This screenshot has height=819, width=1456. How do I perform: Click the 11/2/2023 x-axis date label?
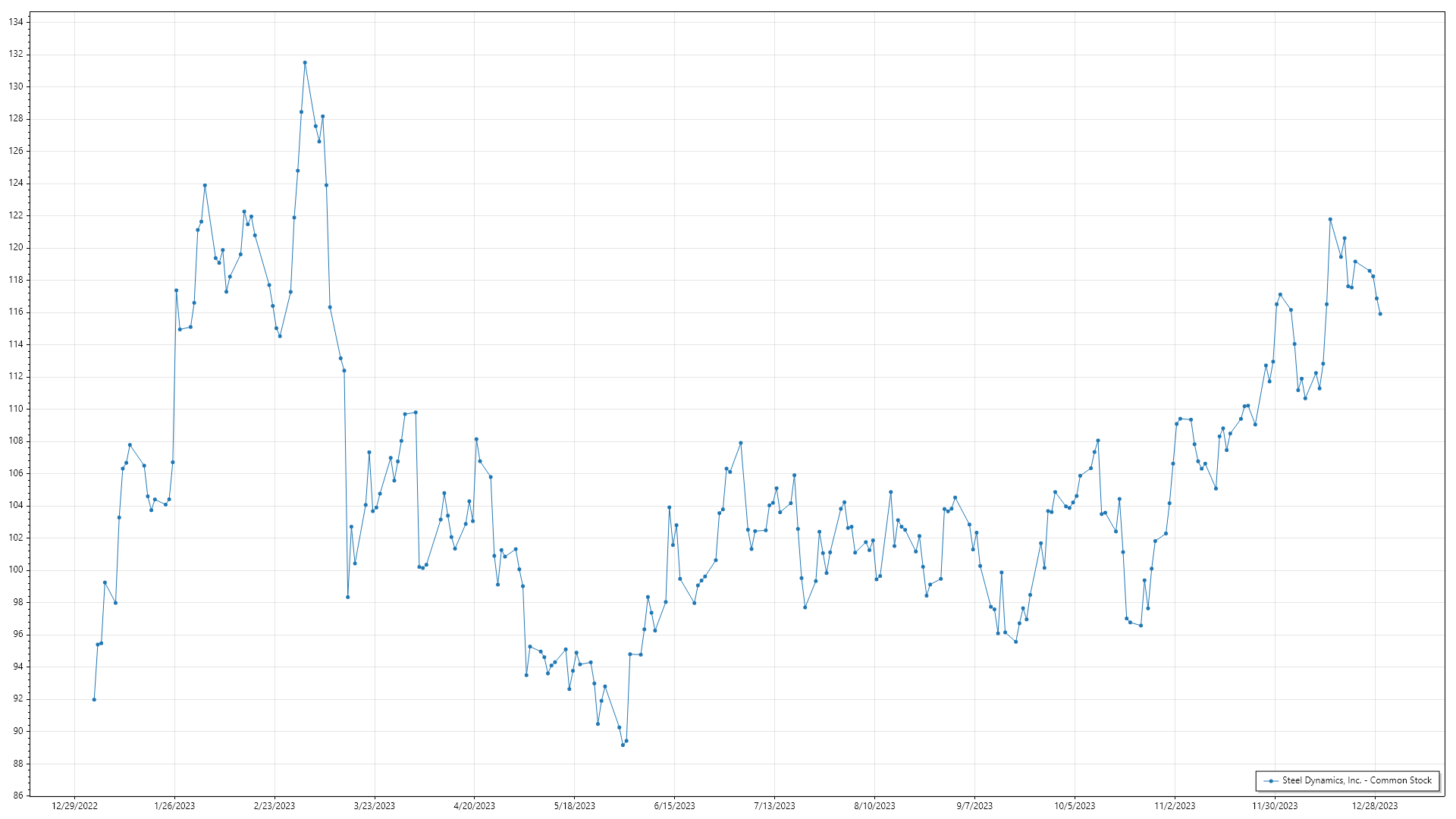1175,805
